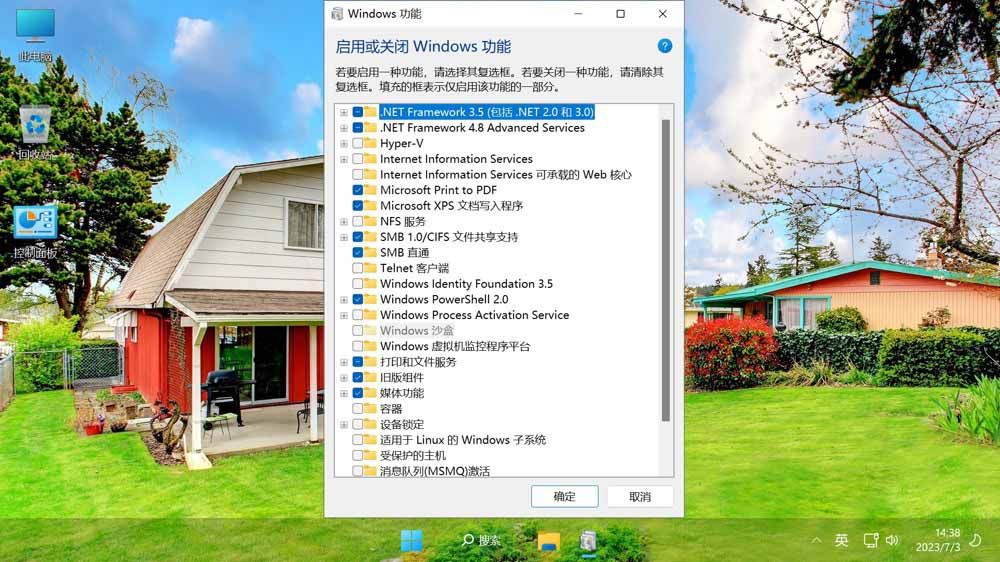This screenshot has height=562, width=1000.
Task: Select the Windows 沙盒 label
Action: coord(416,330)
